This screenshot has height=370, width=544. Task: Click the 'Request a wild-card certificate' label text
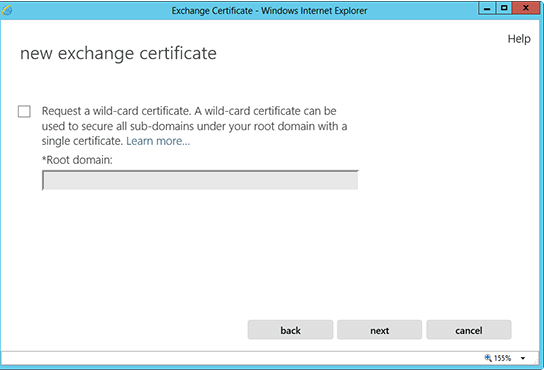coord(116,111)
